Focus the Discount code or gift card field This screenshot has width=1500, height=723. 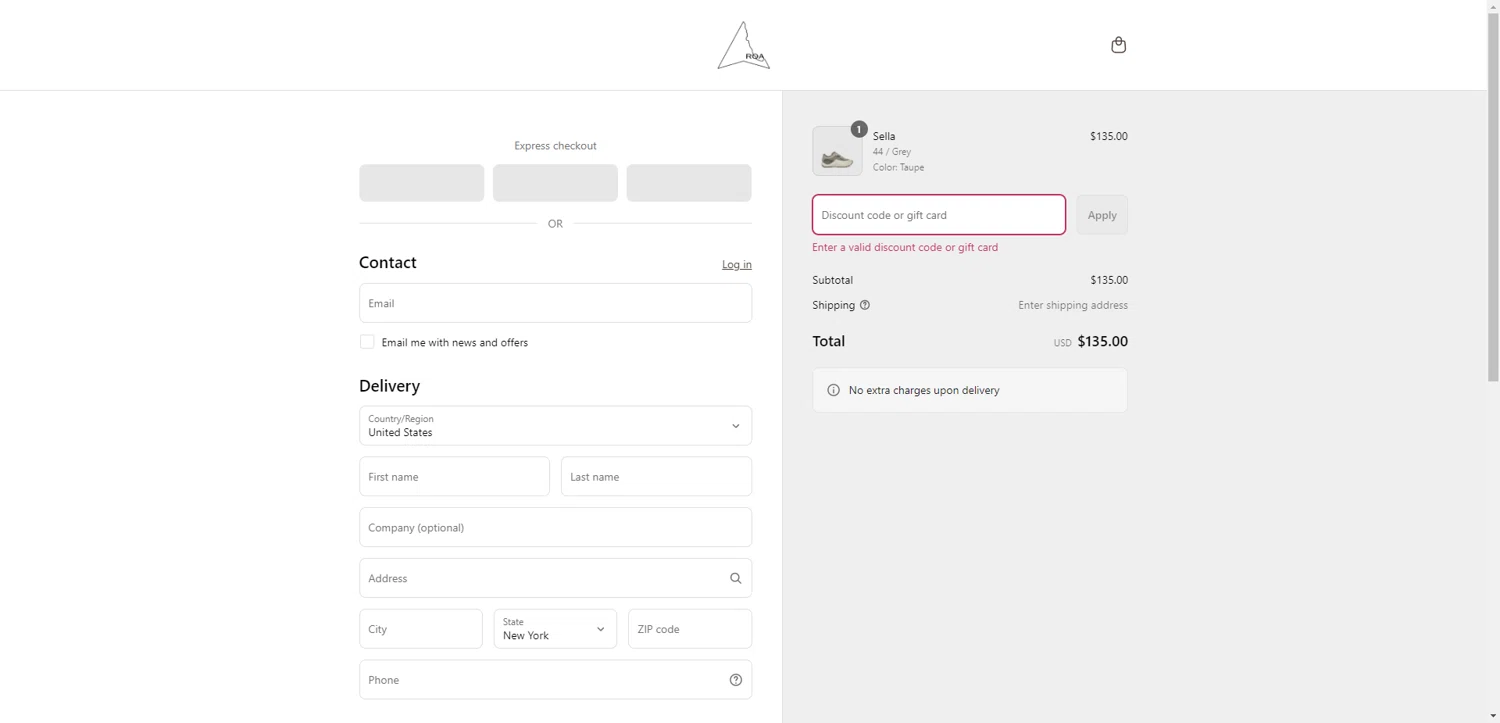(x=939, y=215)
